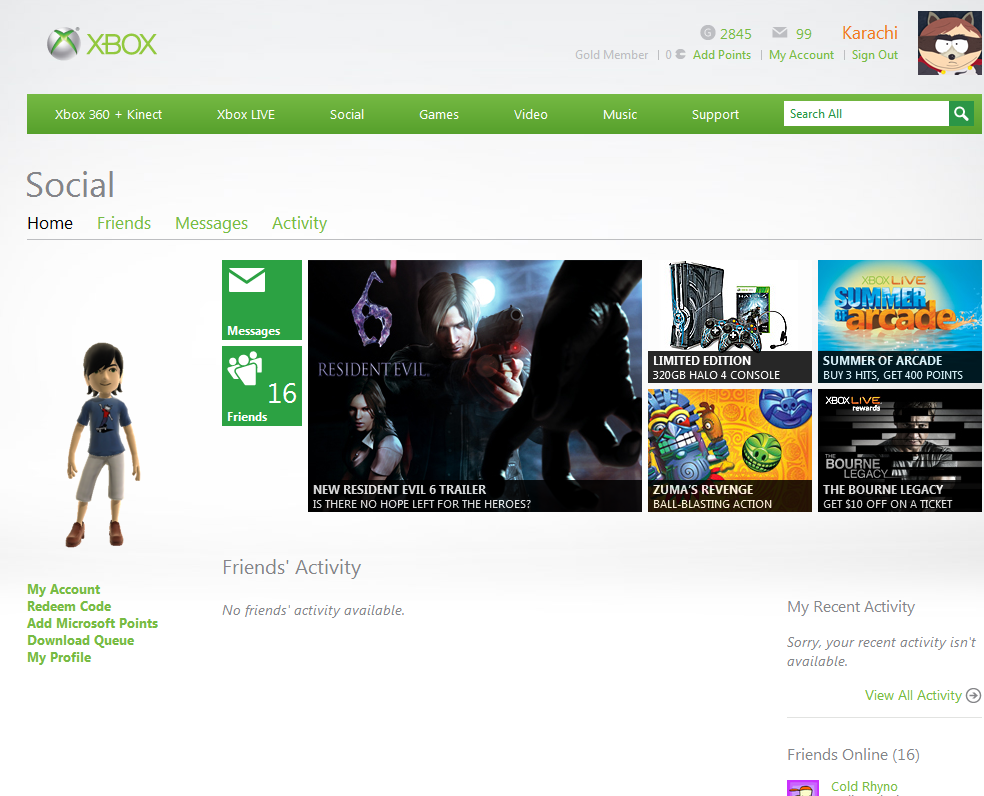Click the Xbox logo
Screen dimensions: 984x796
pyautogui.click(x=102, y=43)
